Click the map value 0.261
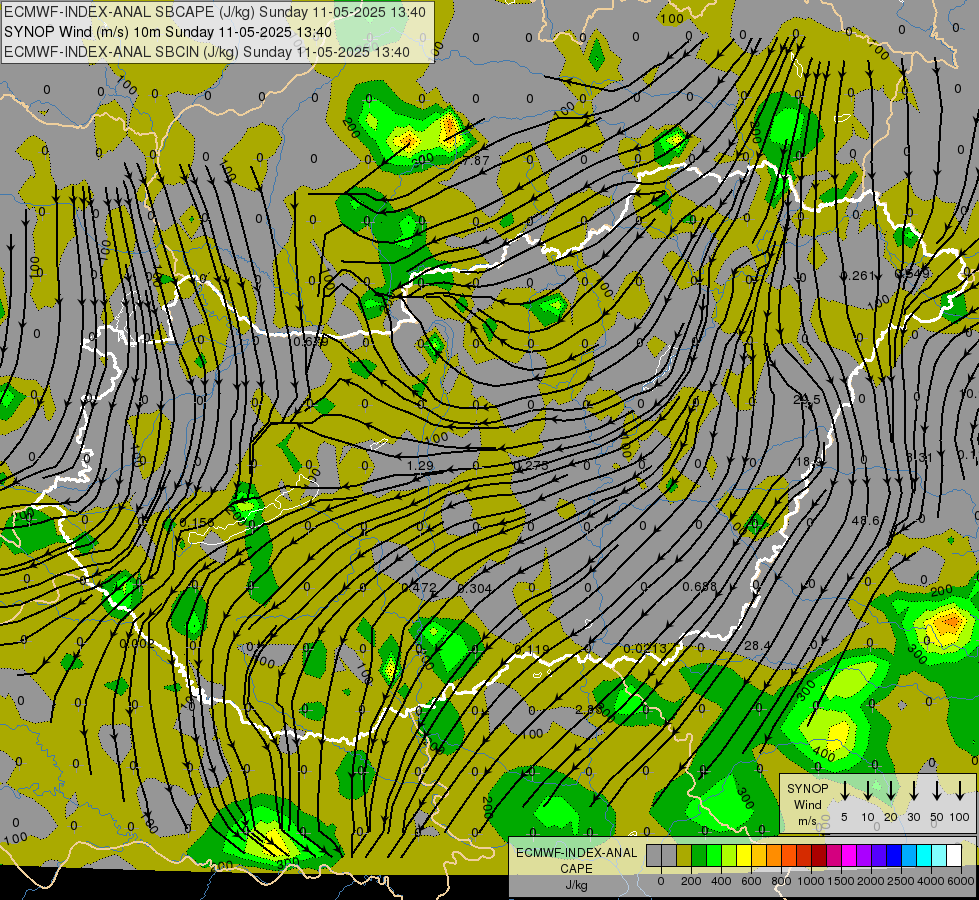The image size is (979, 900). point(857,275)
